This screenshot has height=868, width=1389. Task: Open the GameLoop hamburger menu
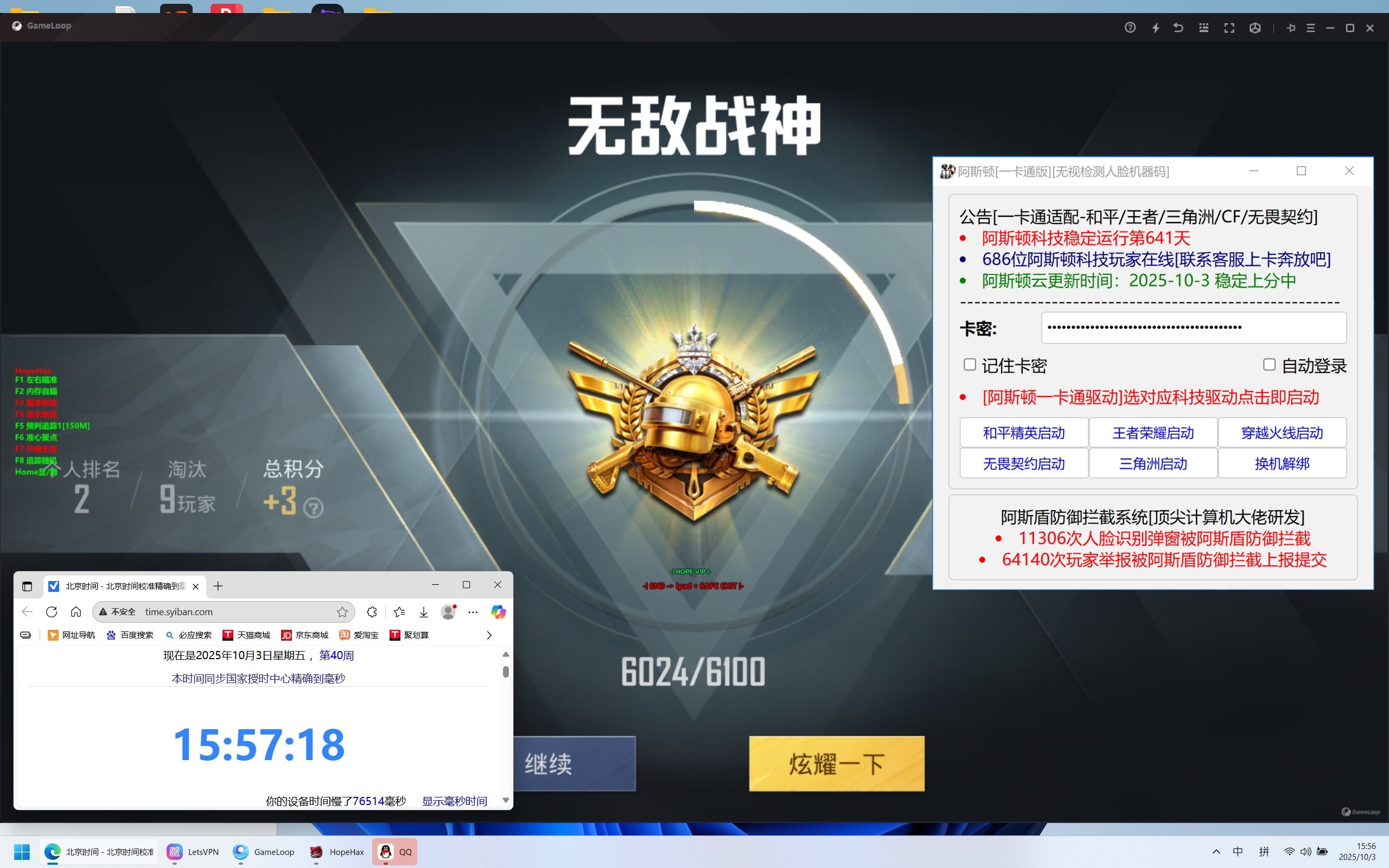(1310, 28)
